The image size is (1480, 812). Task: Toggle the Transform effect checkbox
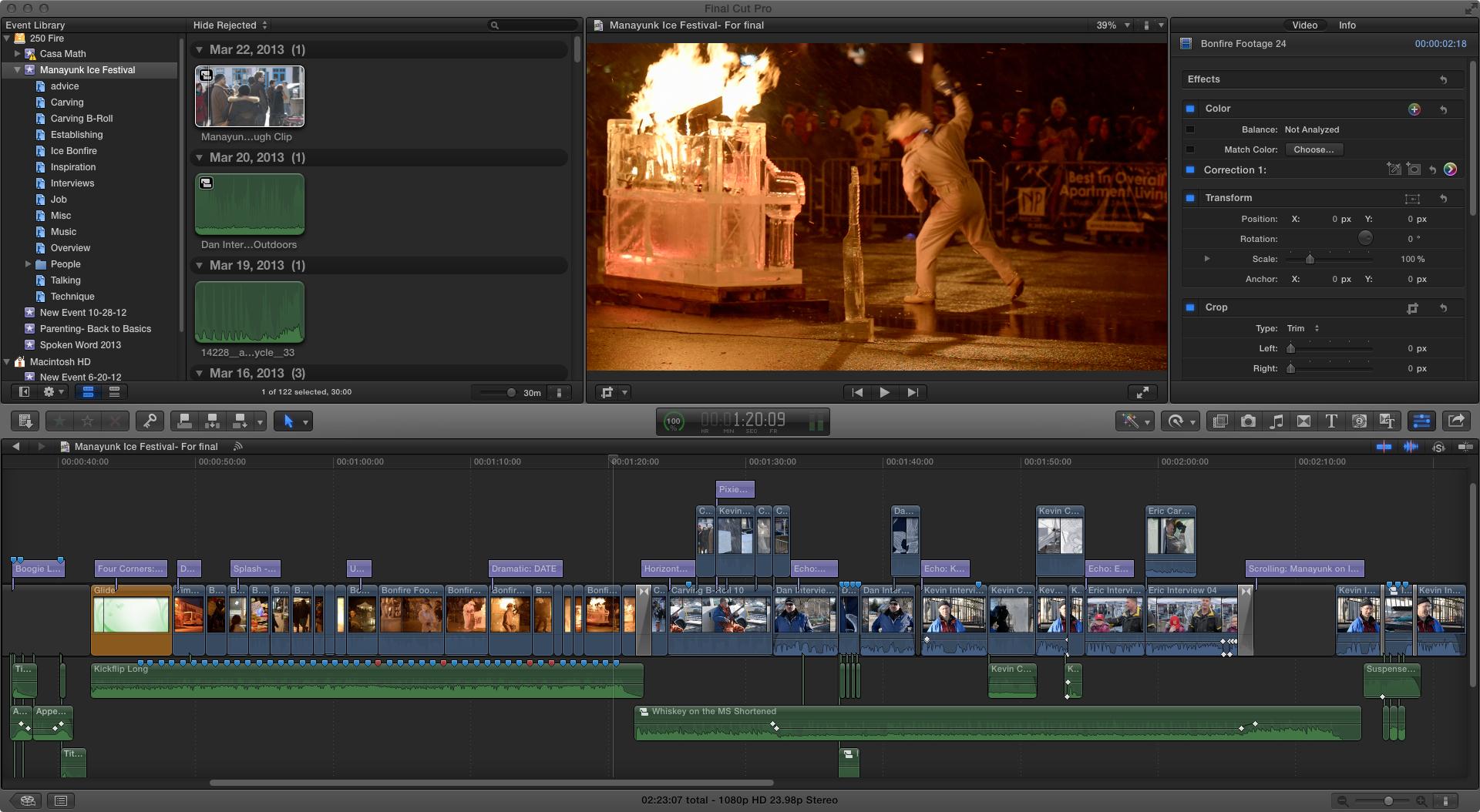point(1190,198)
